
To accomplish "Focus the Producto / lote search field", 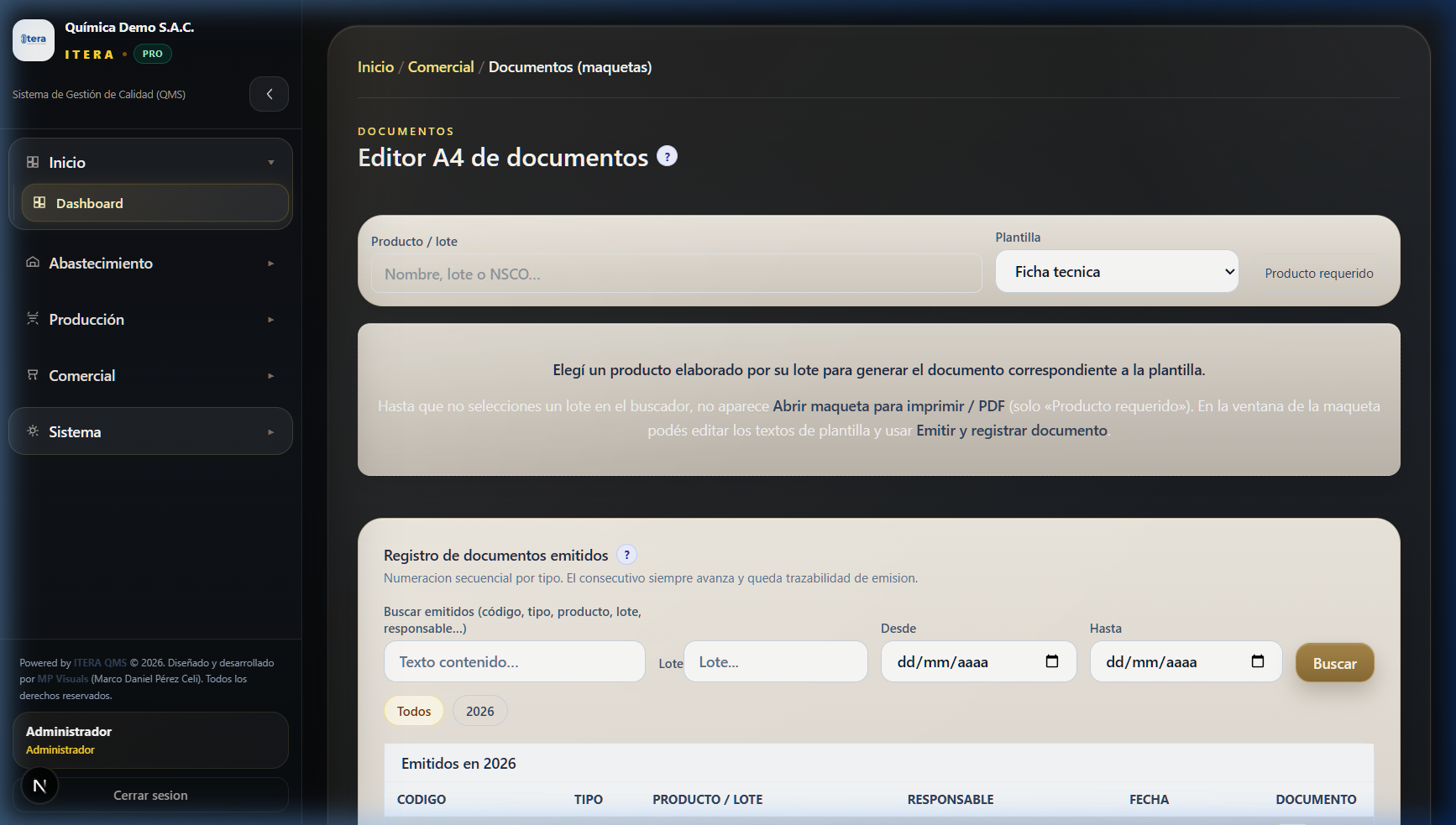I will [x=676, y=274].
